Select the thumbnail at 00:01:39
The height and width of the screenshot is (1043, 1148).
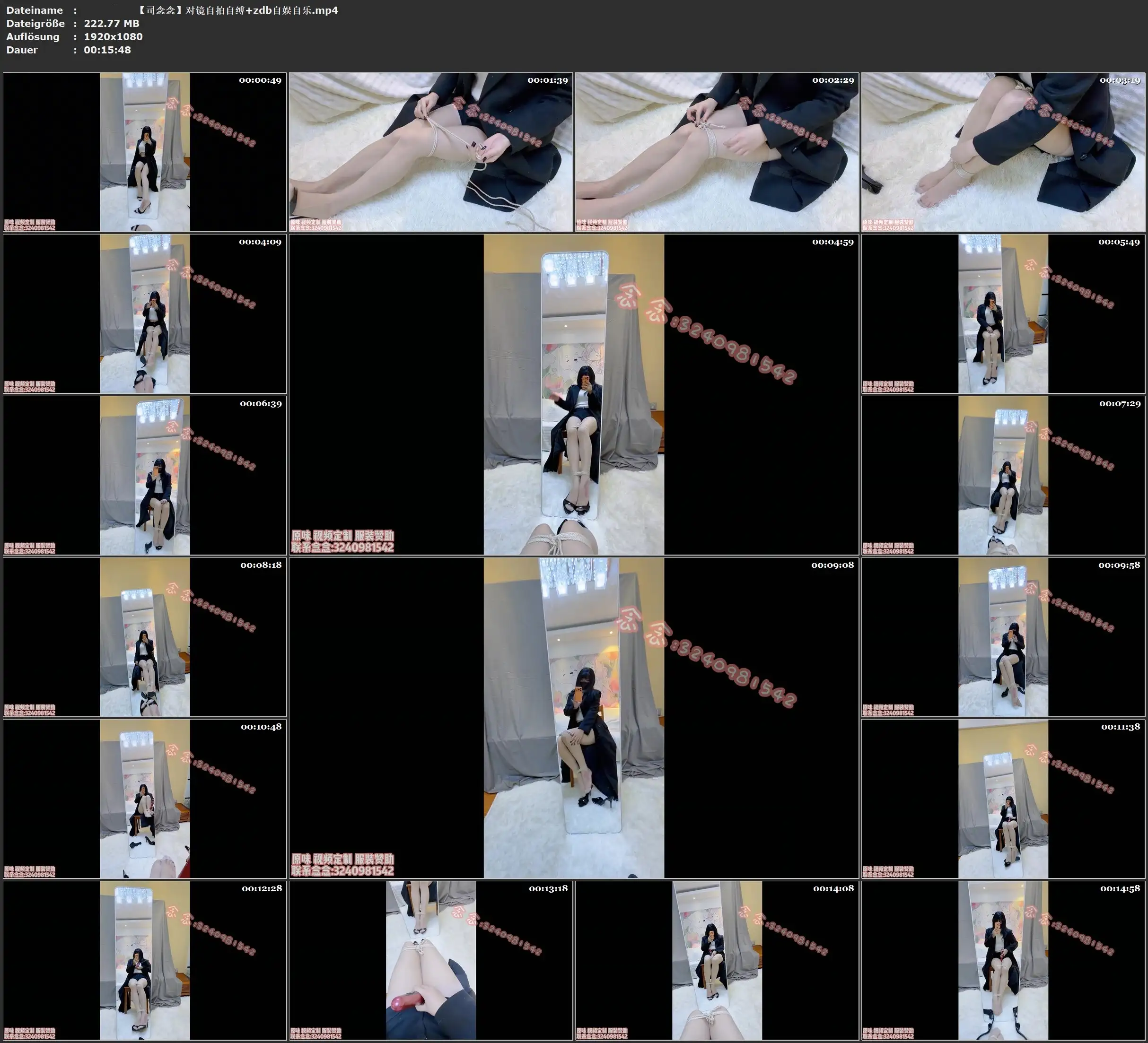point(431,152)
